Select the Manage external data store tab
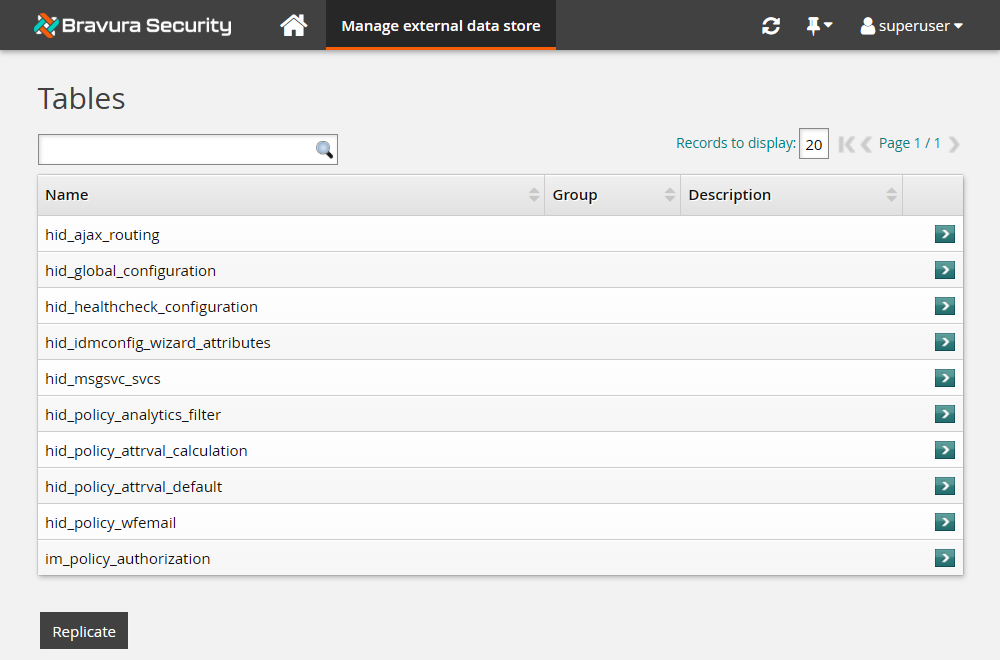This screenshot has height=660, width=1000. (x=440, y=25)
